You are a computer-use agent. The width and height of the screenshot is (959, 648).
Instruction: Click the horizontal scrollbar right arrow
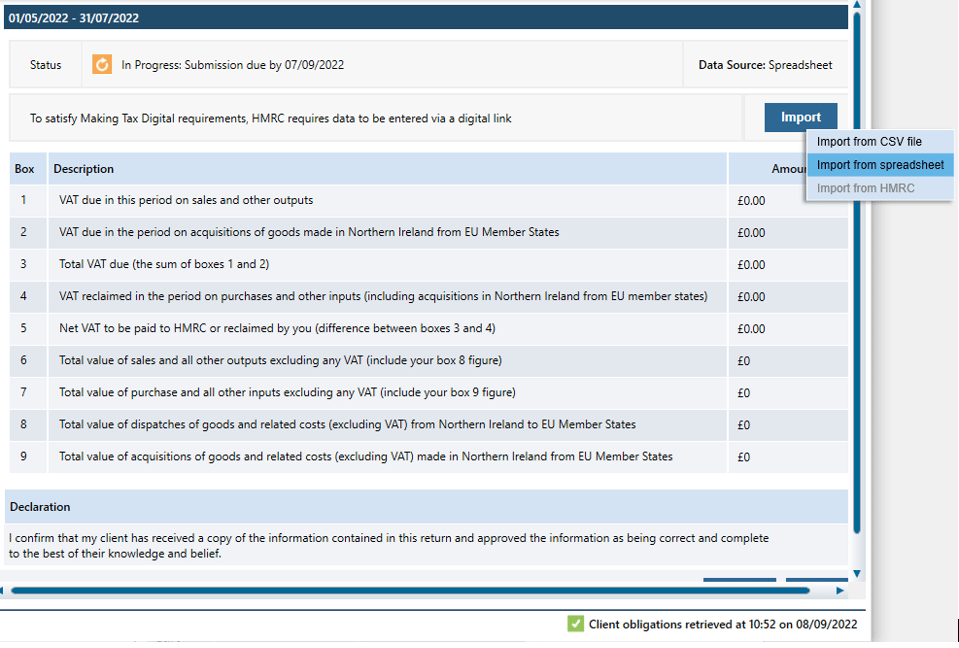840,591
